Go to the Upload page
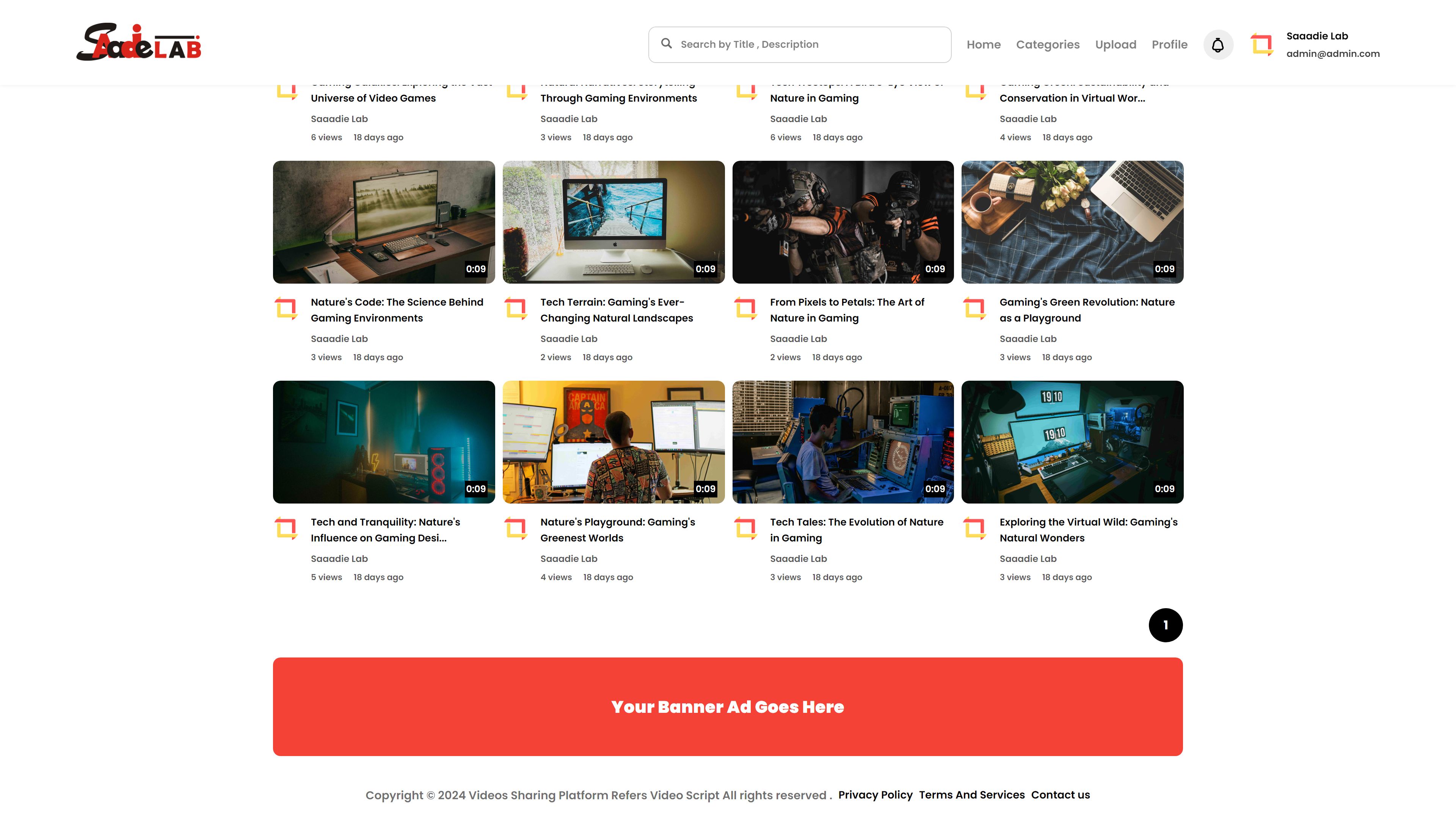The height and width of the screenshot is (819, 1456). pos(1115,45)
